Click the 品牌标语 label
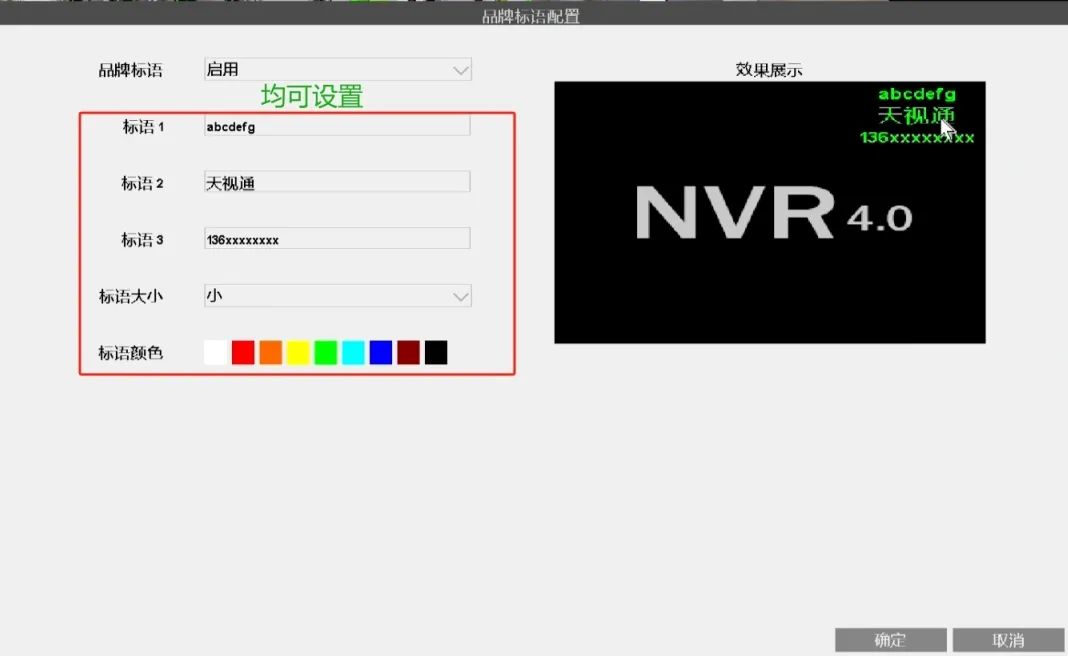 tap(131, 70)
